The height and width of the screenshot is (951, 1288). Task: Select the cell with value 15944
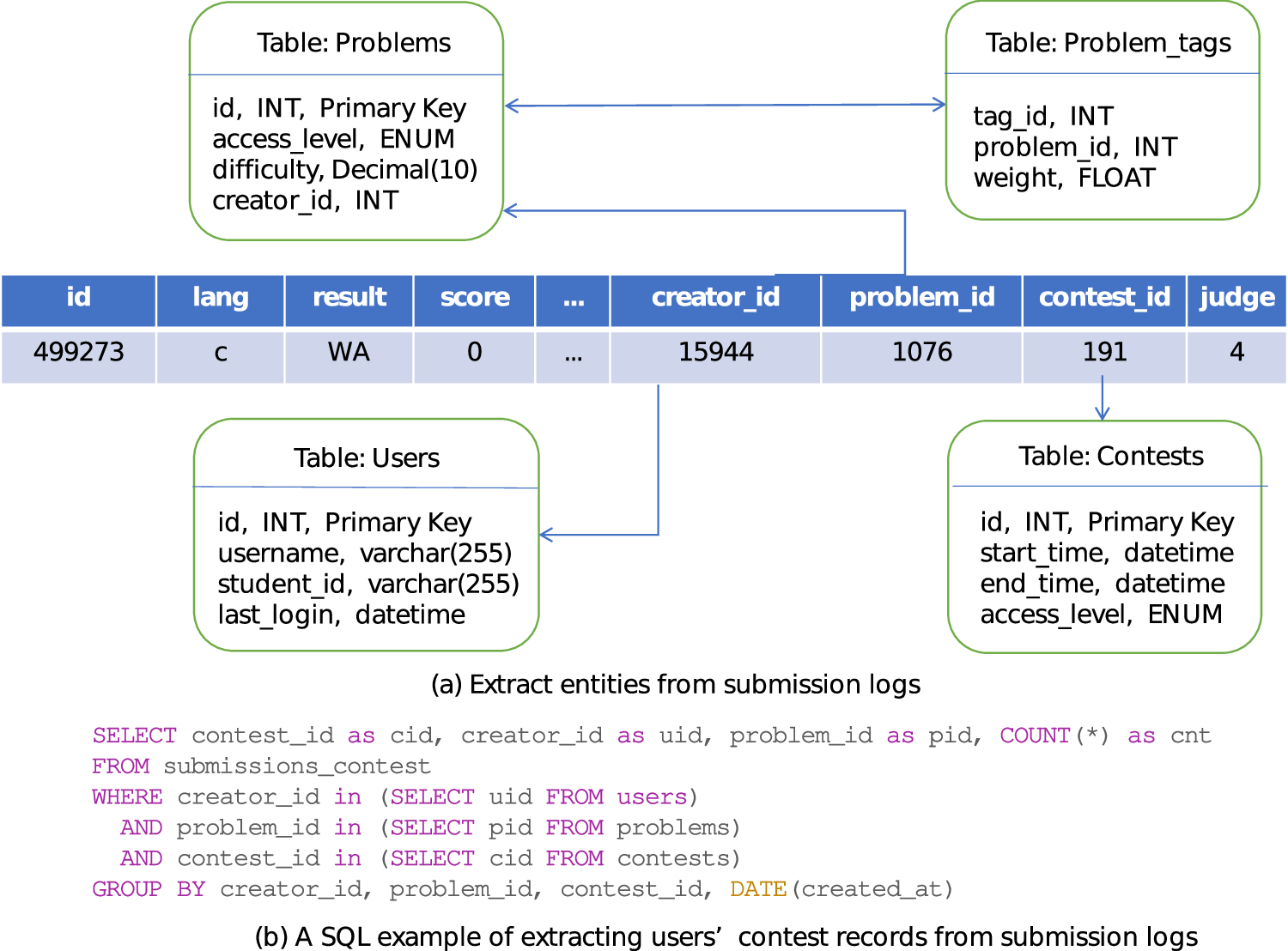click(716, 356)
